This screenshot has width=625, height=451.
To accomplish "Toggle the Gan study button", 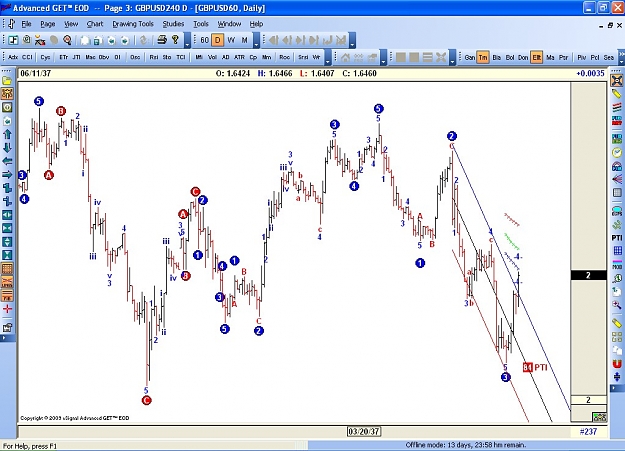I will coord(470,57).
